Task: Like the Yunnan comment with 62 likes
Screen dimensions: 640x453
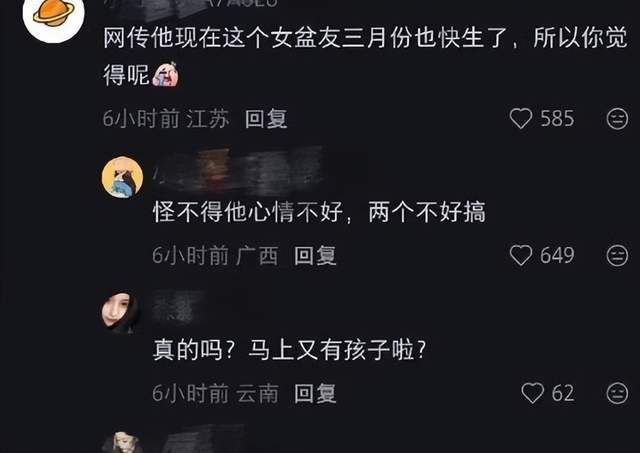Action: pyautogui.click(x=532, y=393)
